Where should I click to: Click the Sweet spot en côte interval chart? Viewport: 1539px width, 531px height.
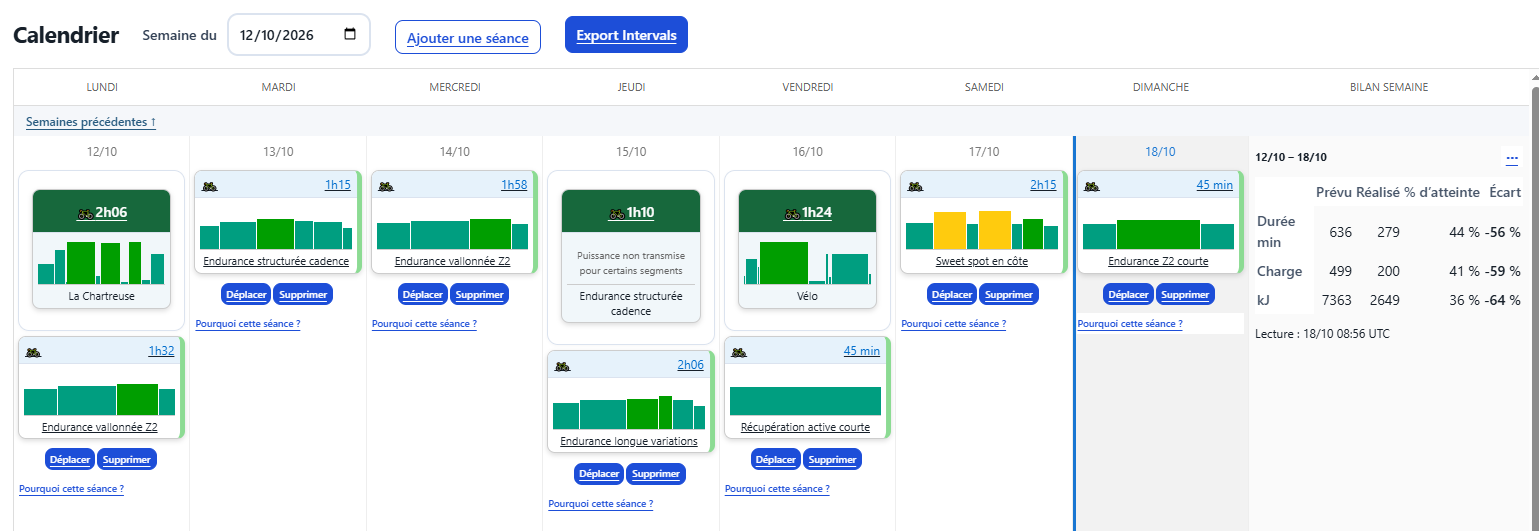982,229
